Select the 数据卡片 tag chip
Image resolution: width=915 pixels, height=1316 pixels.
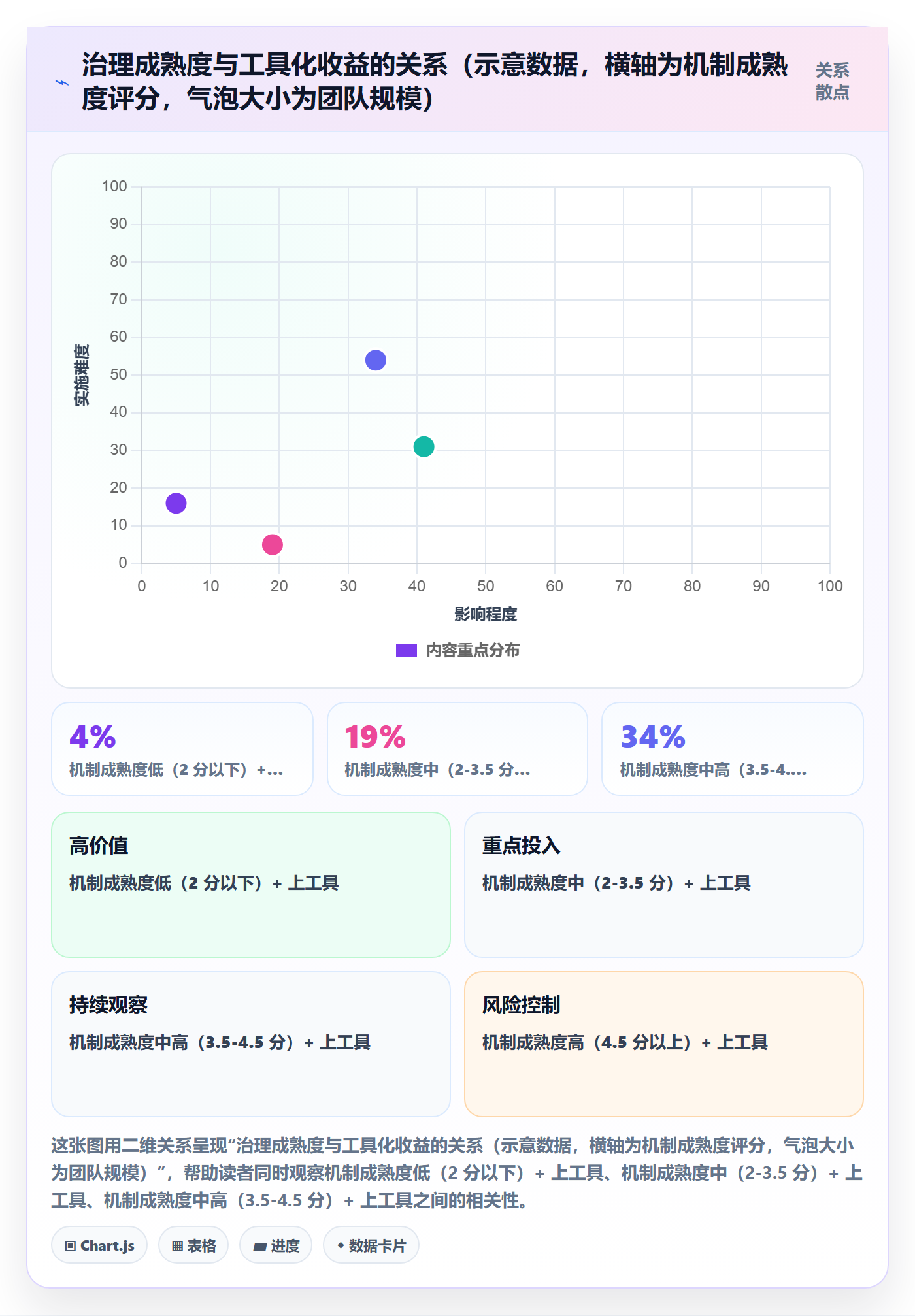point(371,1245)
